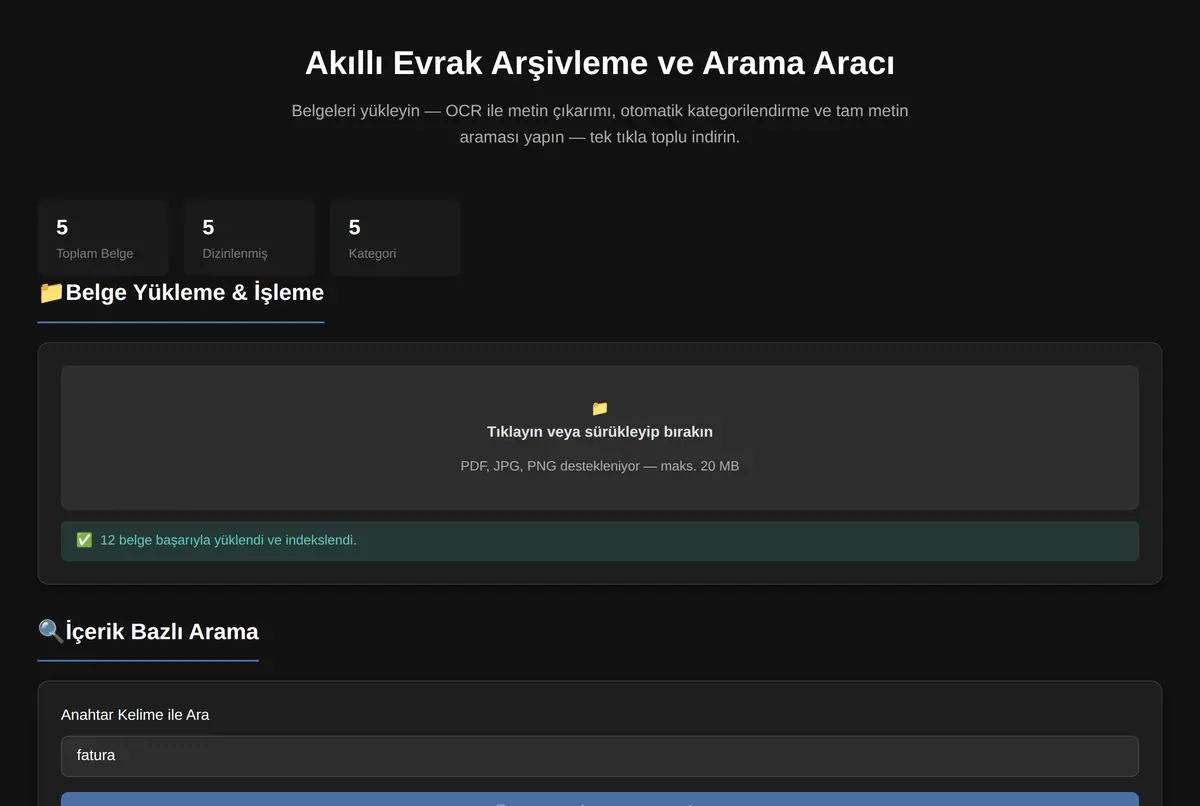Screen dimensions: 1200x806
Task: Click the folder icon in the upload dropzone
Action: pyautogui.click(x=600, y=408)
